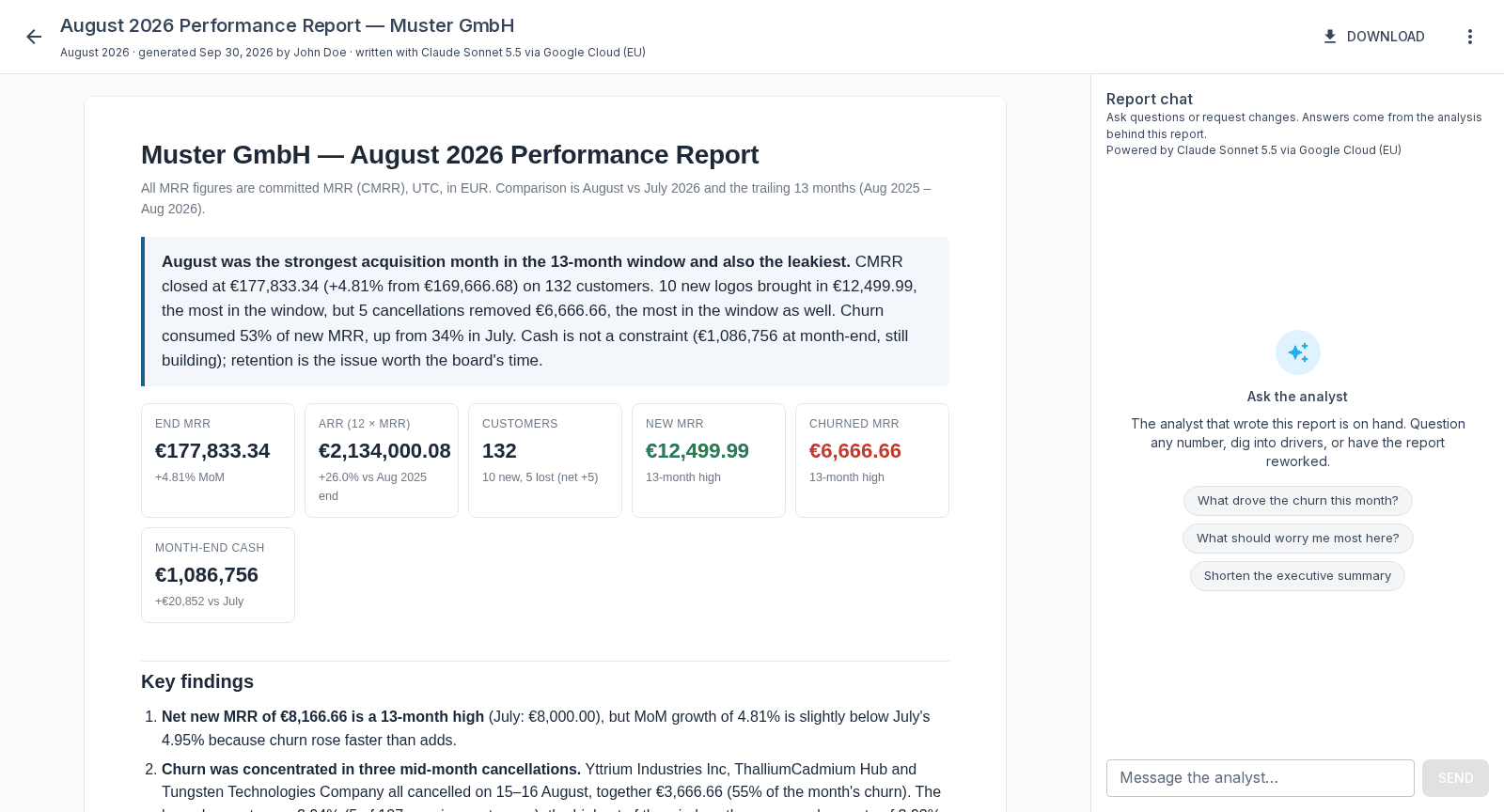The image size is (1504, 812).
Task: Click the Month-End Cash value €1,086,756
Action: tap(207, 575)
